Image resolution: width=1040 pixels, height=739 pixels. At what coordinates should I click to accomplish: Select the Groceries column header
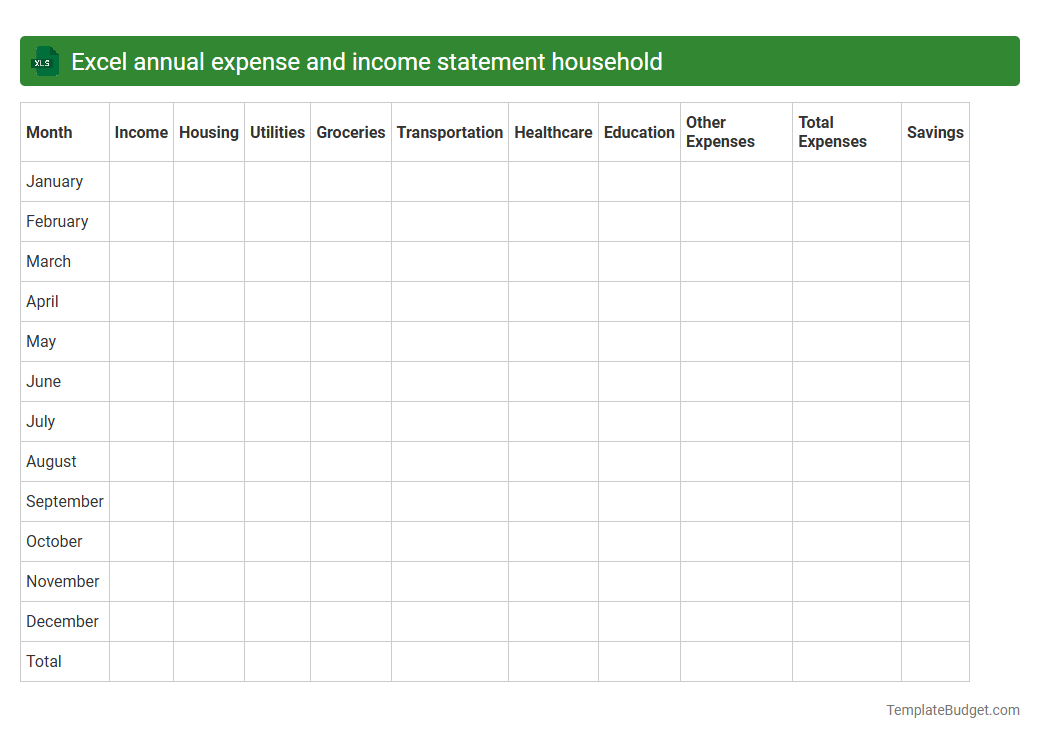click(350, 132)
